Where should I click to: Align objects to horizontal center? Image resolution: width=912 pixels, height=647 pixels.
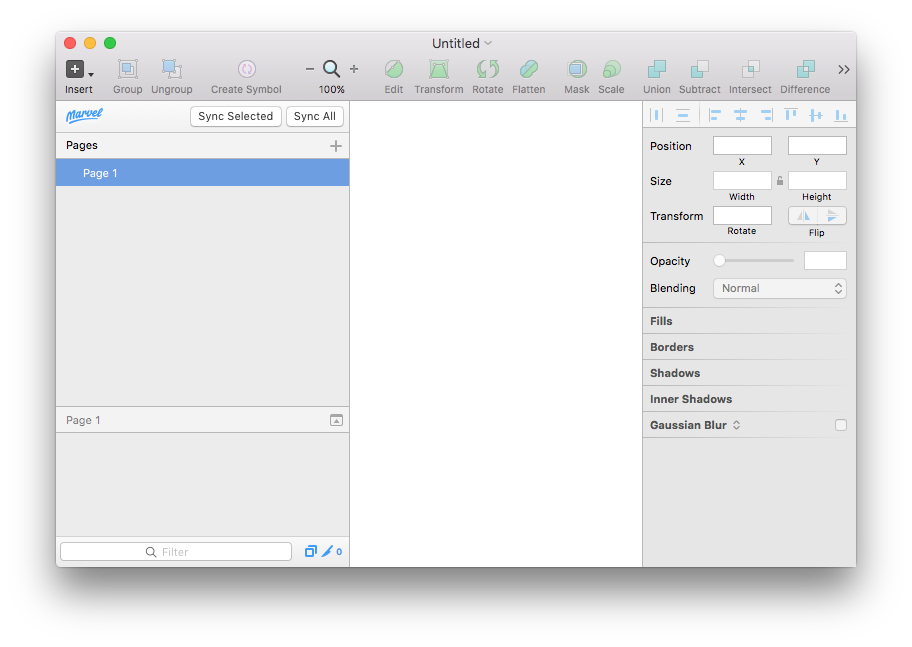pyautogui.click(x=740, y=115)
